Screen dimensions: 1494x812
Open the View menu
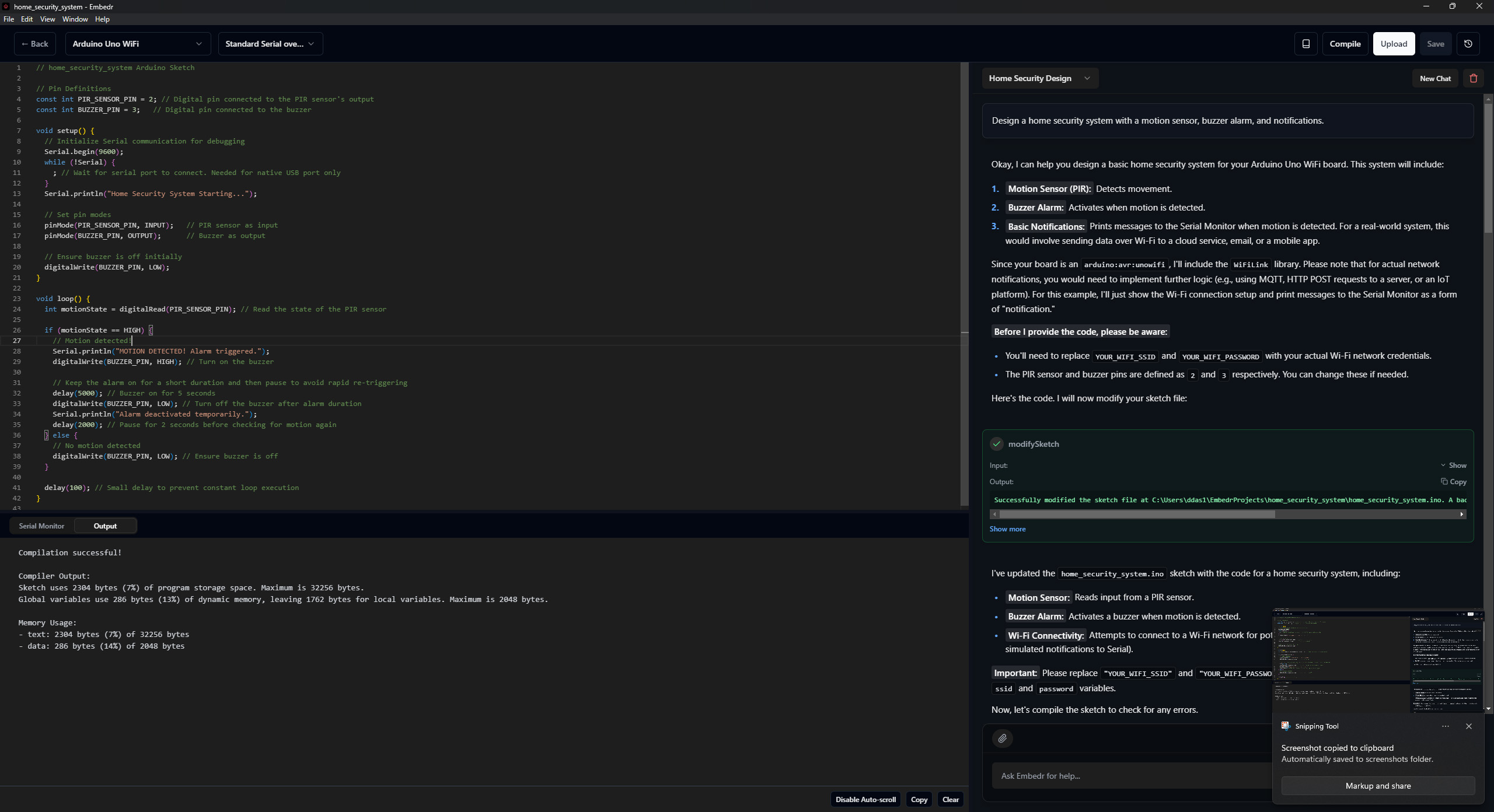click(47, 19)
